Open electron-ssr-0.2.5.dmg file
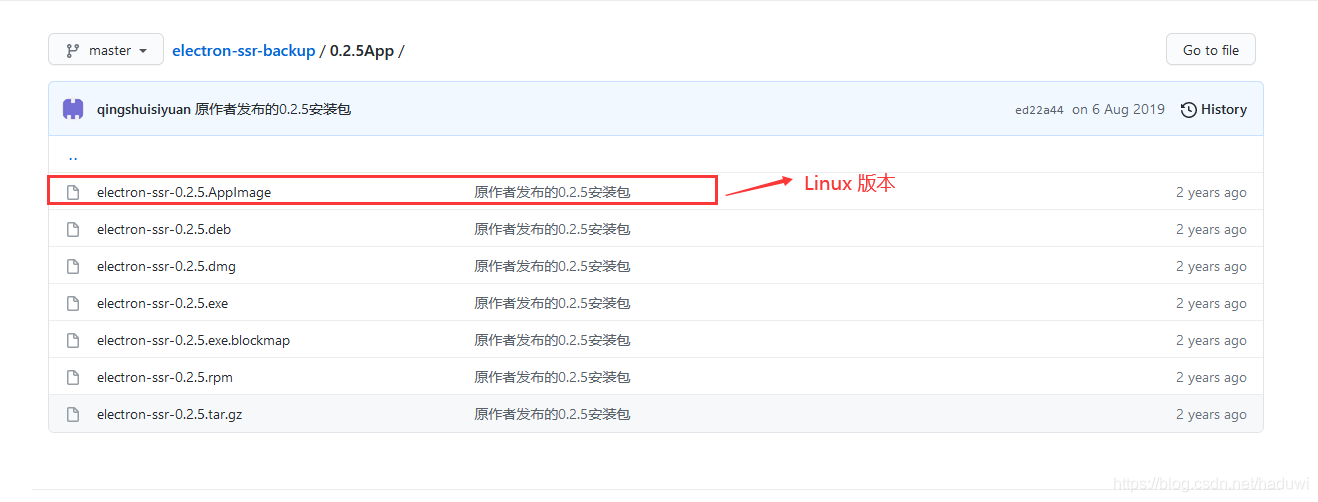Viewport: 1318px width, 502px height. (x=166, y=266)
